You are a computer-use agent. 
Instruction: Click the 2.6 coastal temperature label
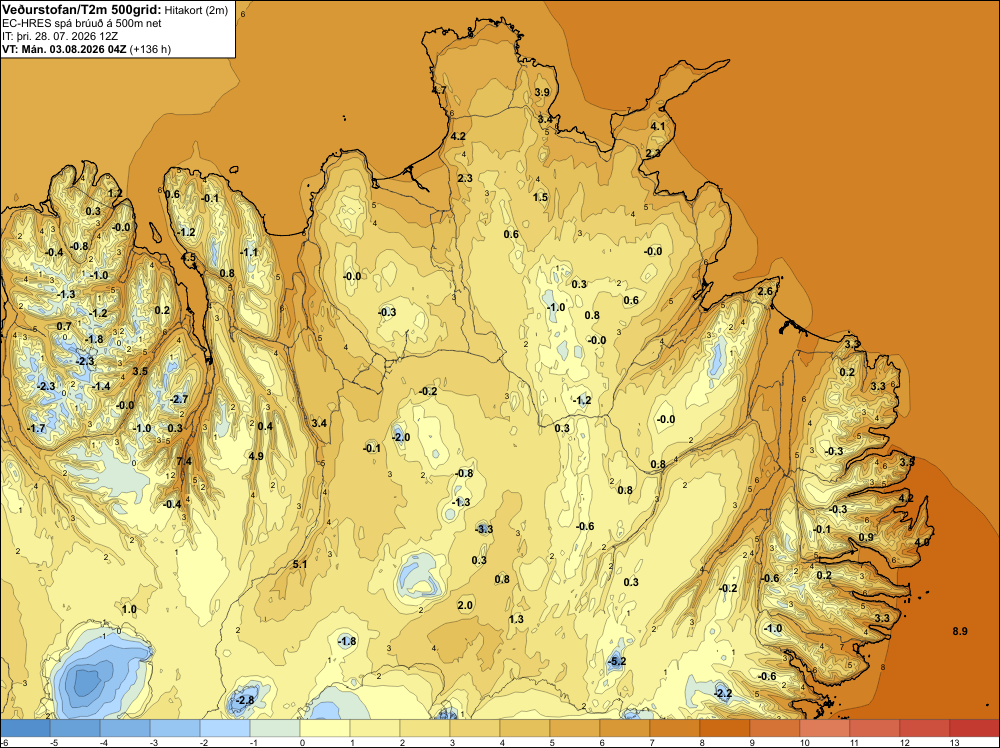pos(765,291)
